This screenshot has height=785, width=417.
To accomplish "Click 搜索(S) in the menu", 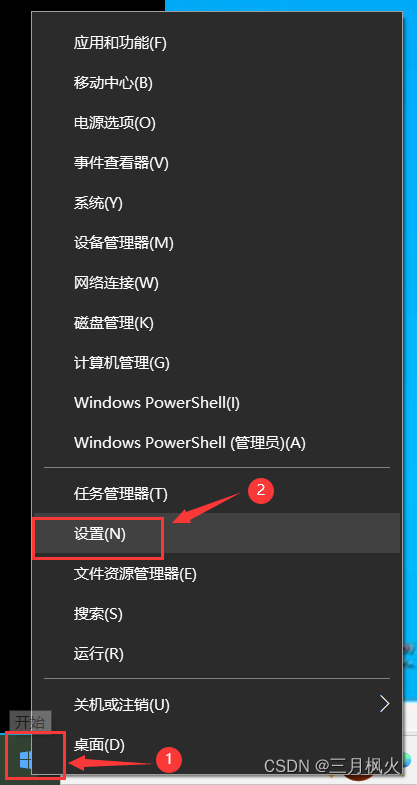I will click(x=98, y=614).
